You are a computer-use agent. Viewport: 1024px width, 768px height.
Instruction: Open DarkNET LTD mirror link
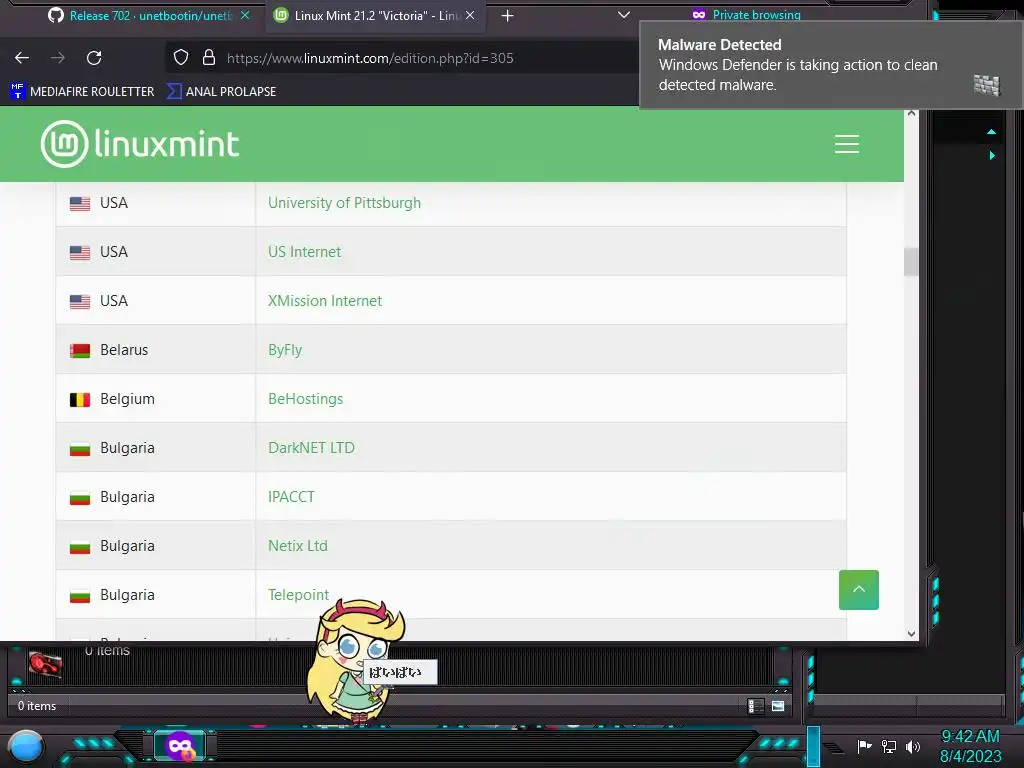pos(311,448)
